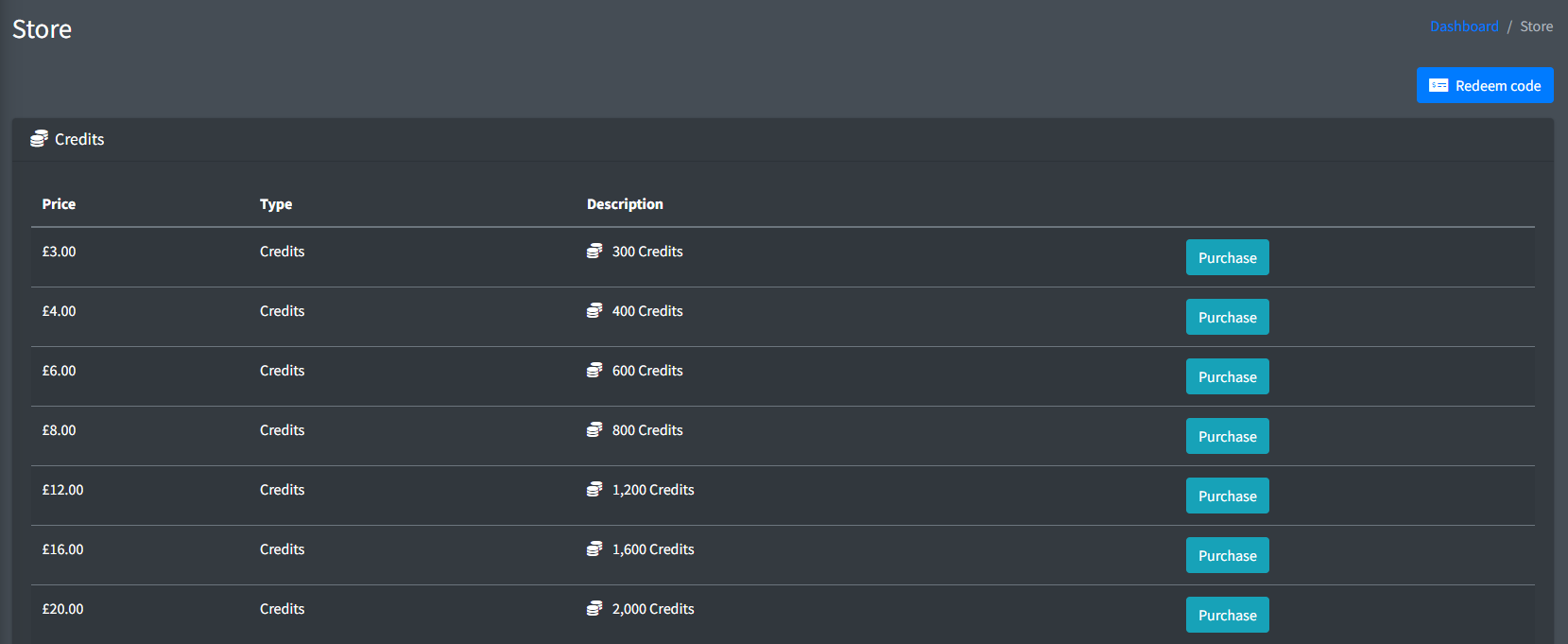The image size is (1568, 644).
Task: Click the coins icon beside Credits heading
Action: pyautogui.click(x=39, y=139)
